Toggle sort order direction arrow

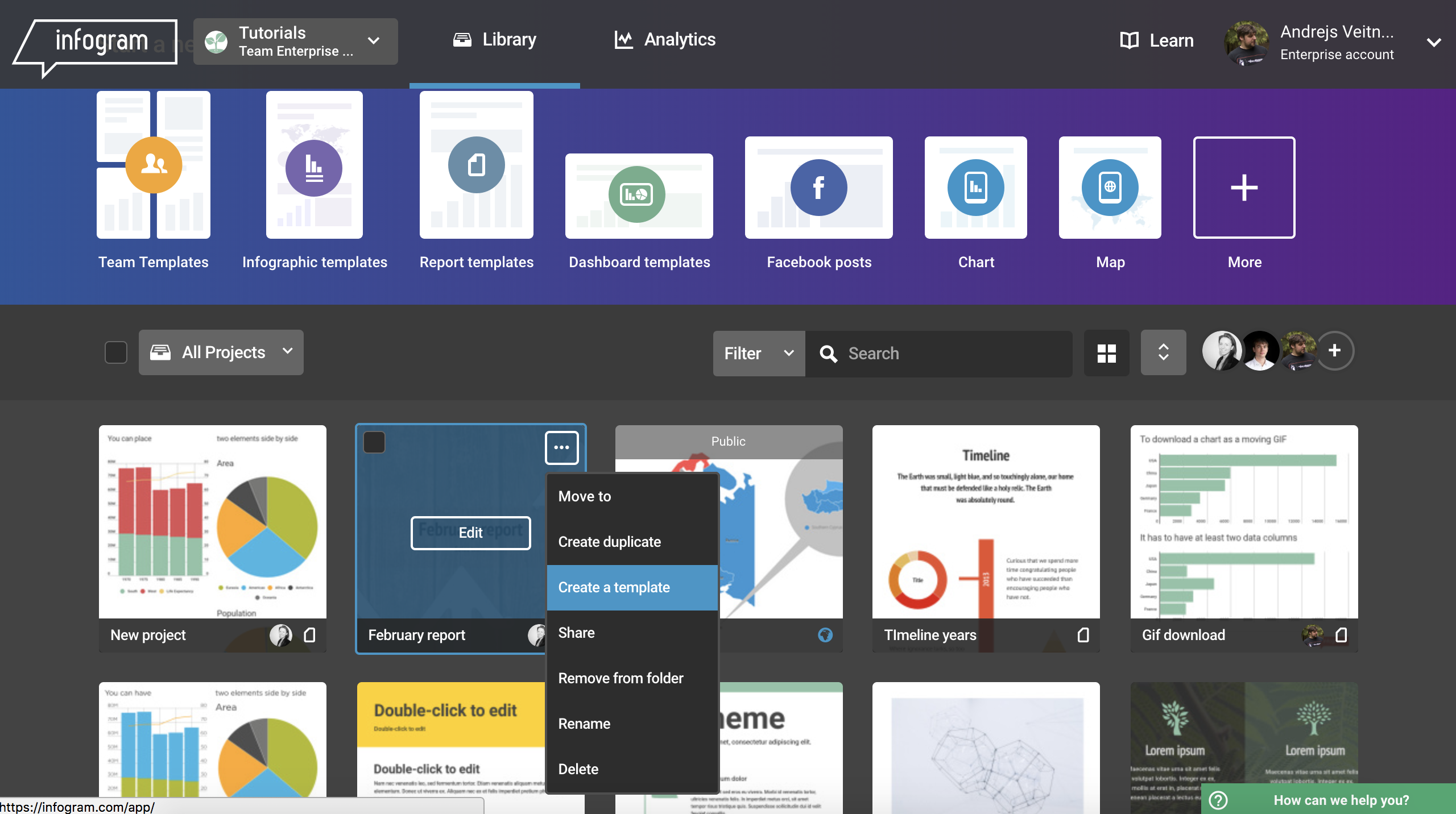pos(1162,353)
